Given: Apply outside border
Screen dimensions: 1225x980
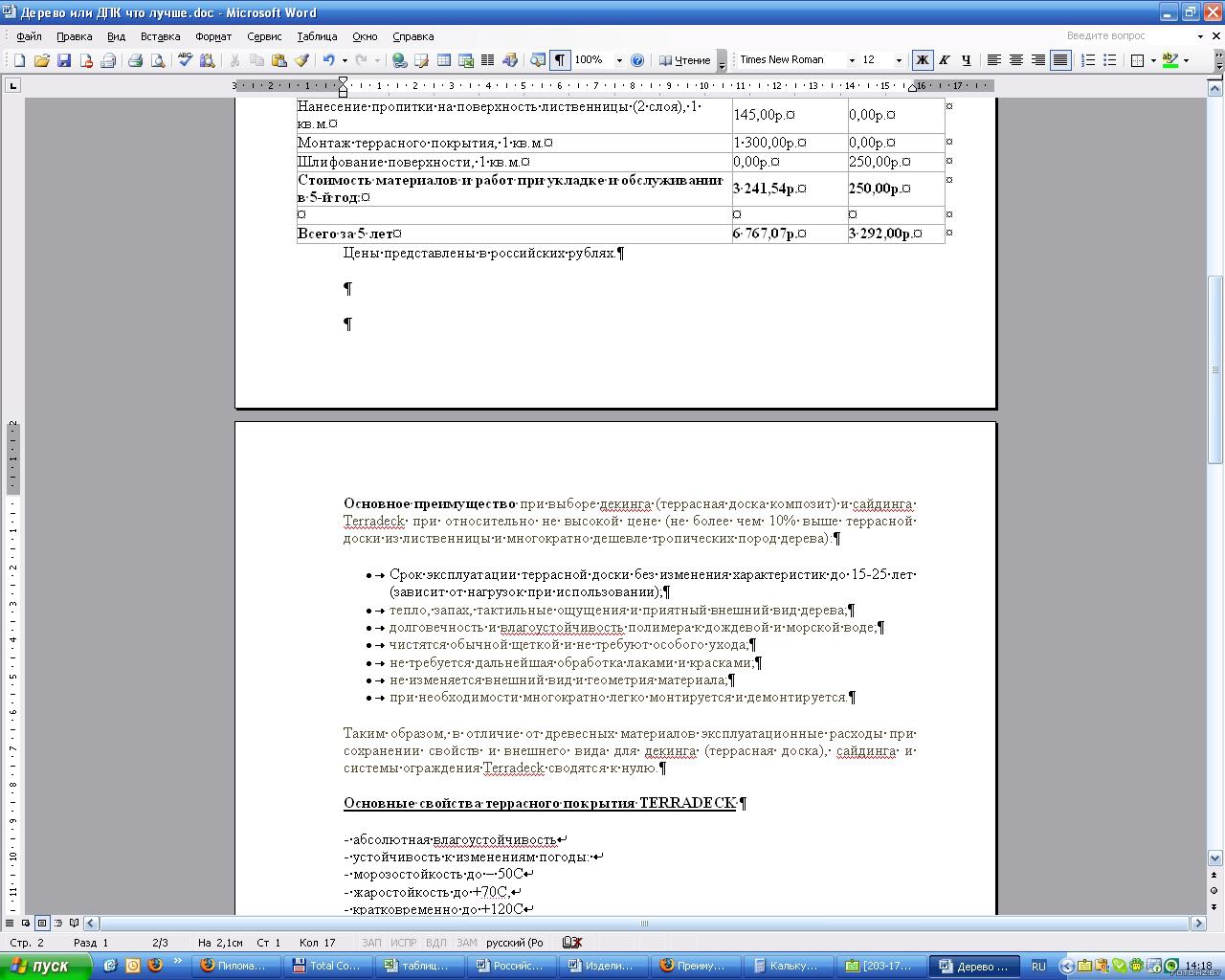Looking at the screenshot, I should point(1137,60).
